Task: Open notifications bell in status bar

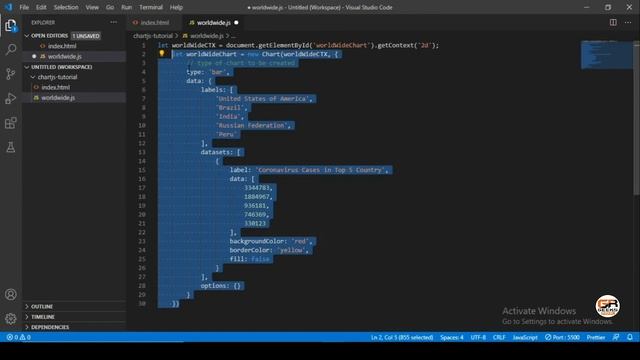Action: point(630,337)
